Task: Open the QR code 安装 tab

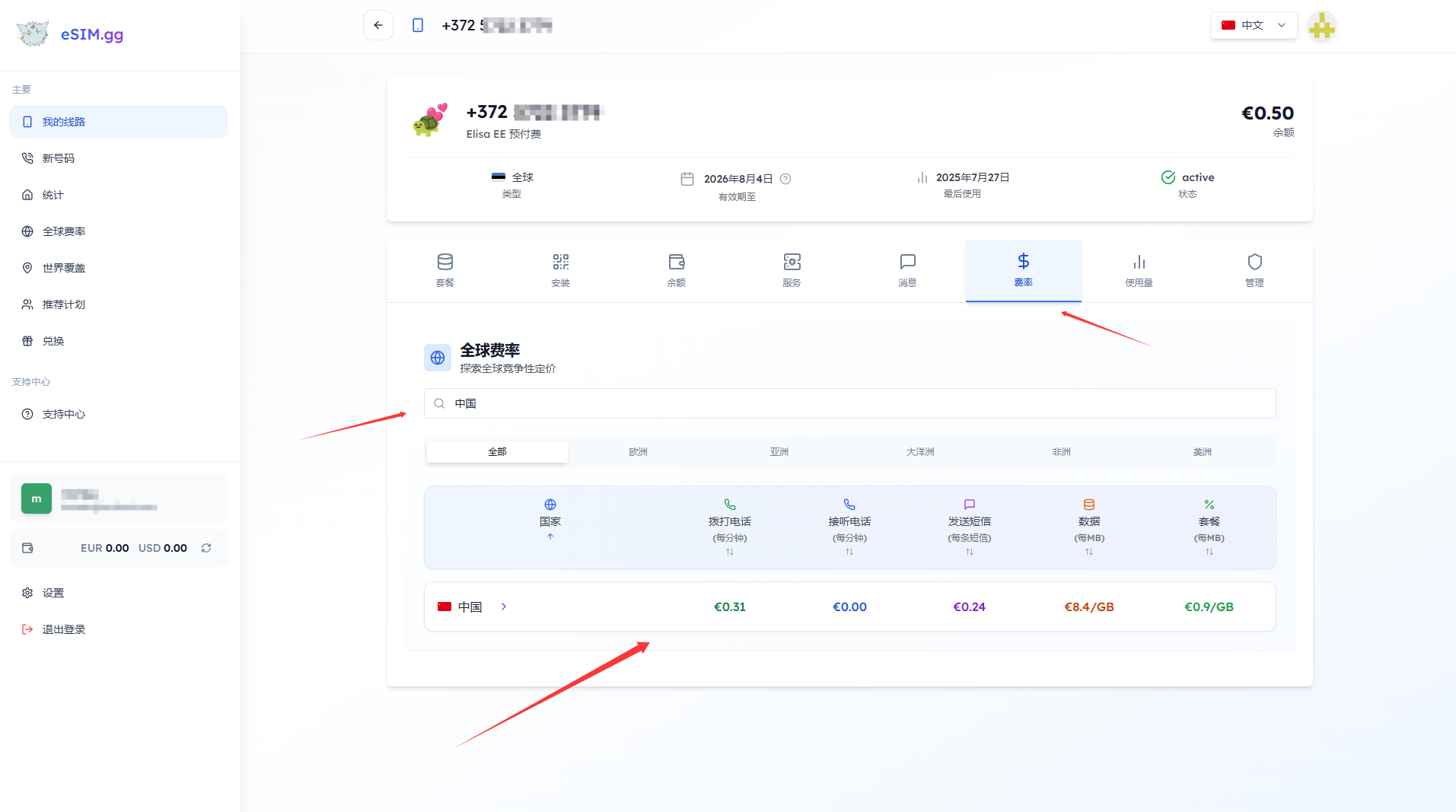Action: click(560, 270)
